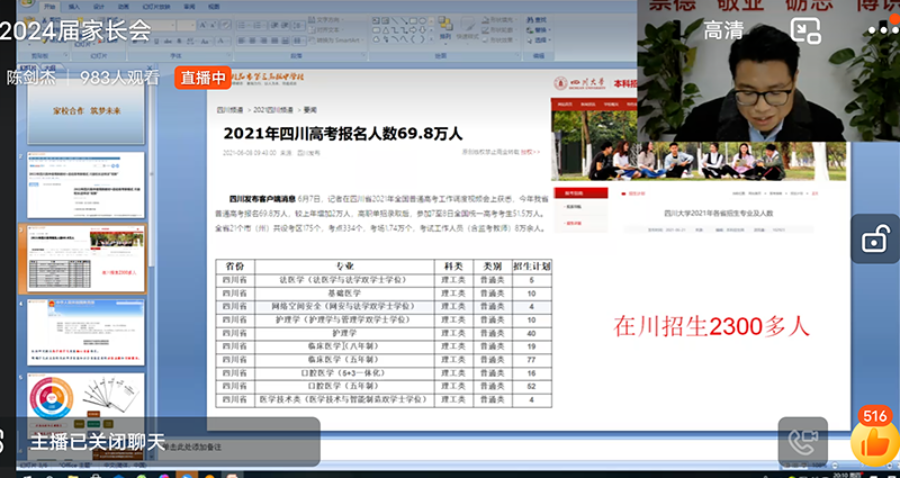This screenshot has width=900, height=478.
Task: Tap the 高清 video quality button
Action: 723,30
